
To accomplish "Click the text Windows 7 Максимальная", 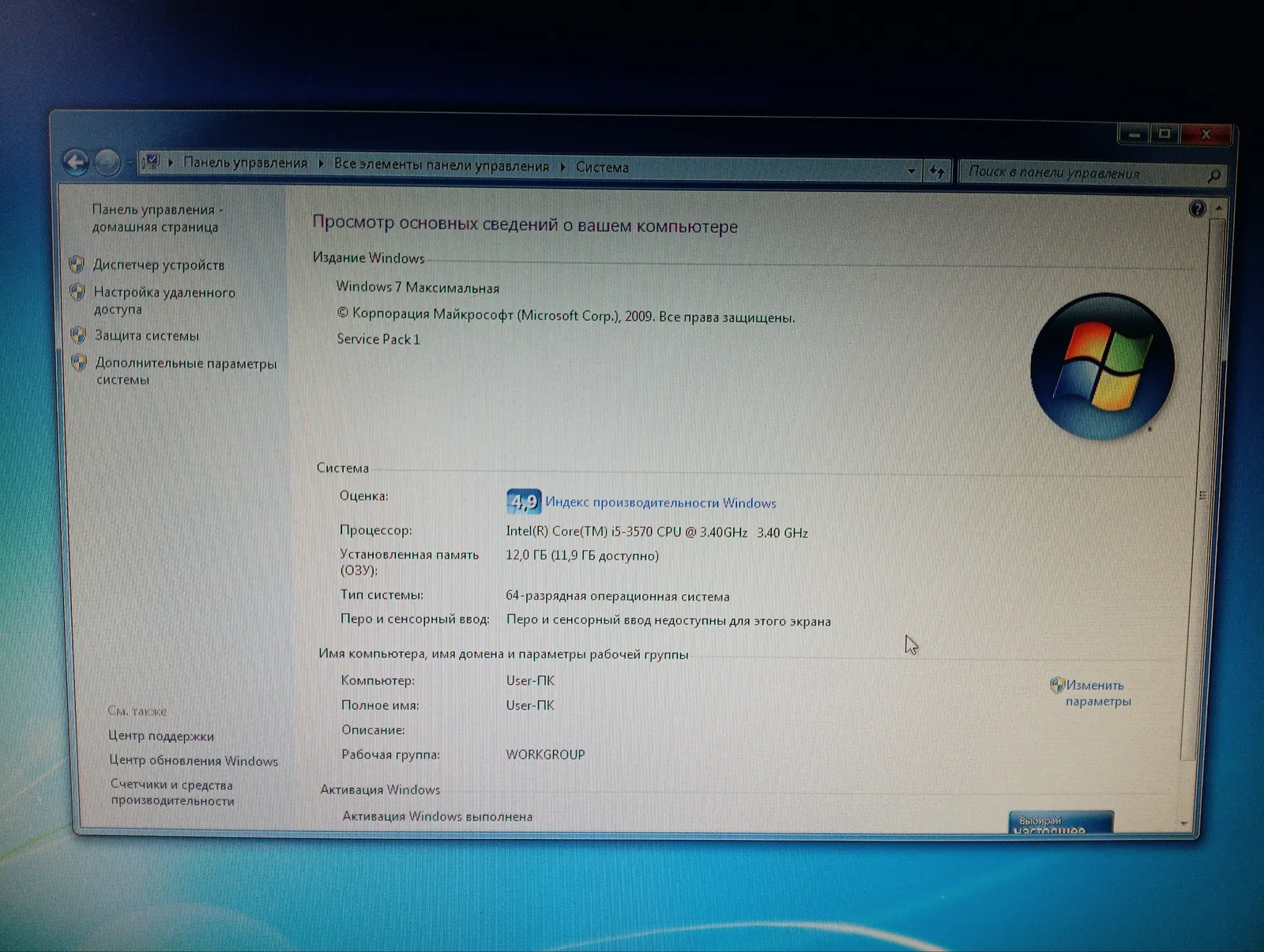I will [x=418, y=288].
